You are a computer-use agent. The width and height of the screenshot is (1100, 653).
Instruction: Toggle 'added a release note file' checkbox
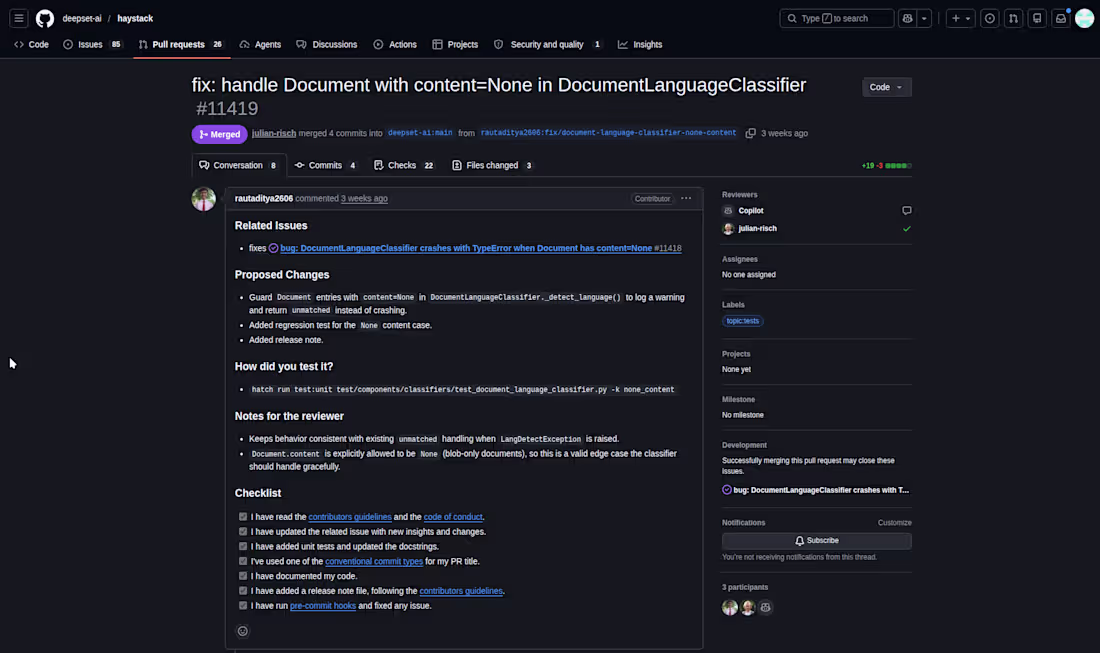pos(243,591)
